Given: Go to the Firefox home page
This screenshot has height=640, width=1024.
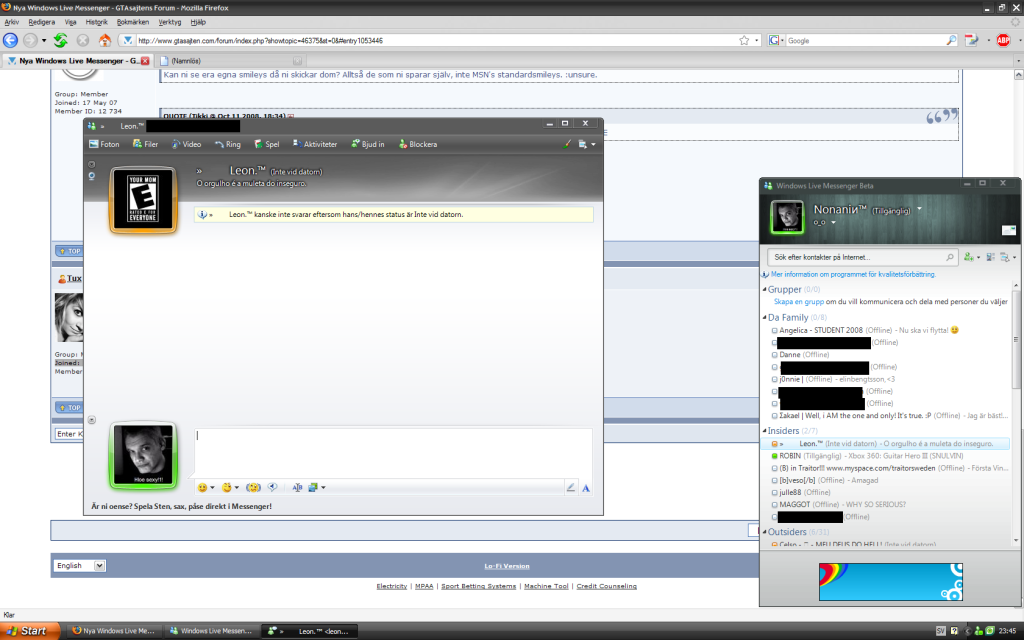Looking at the screenshot, I should 104,40.
